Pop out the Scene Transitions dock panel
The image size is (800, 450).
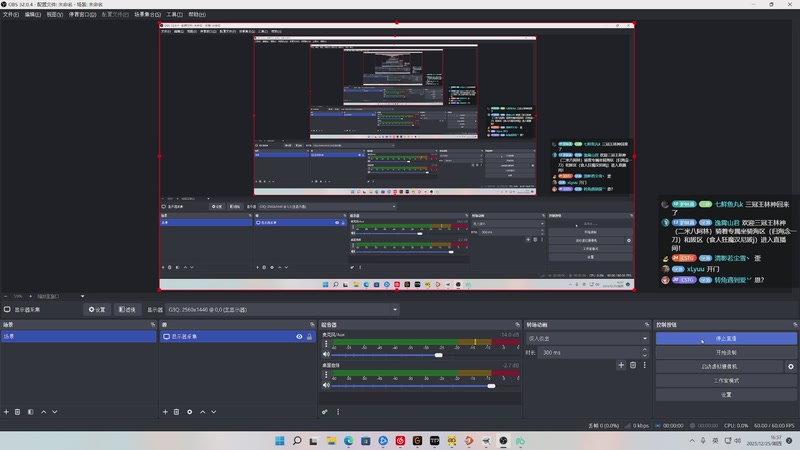647,324
